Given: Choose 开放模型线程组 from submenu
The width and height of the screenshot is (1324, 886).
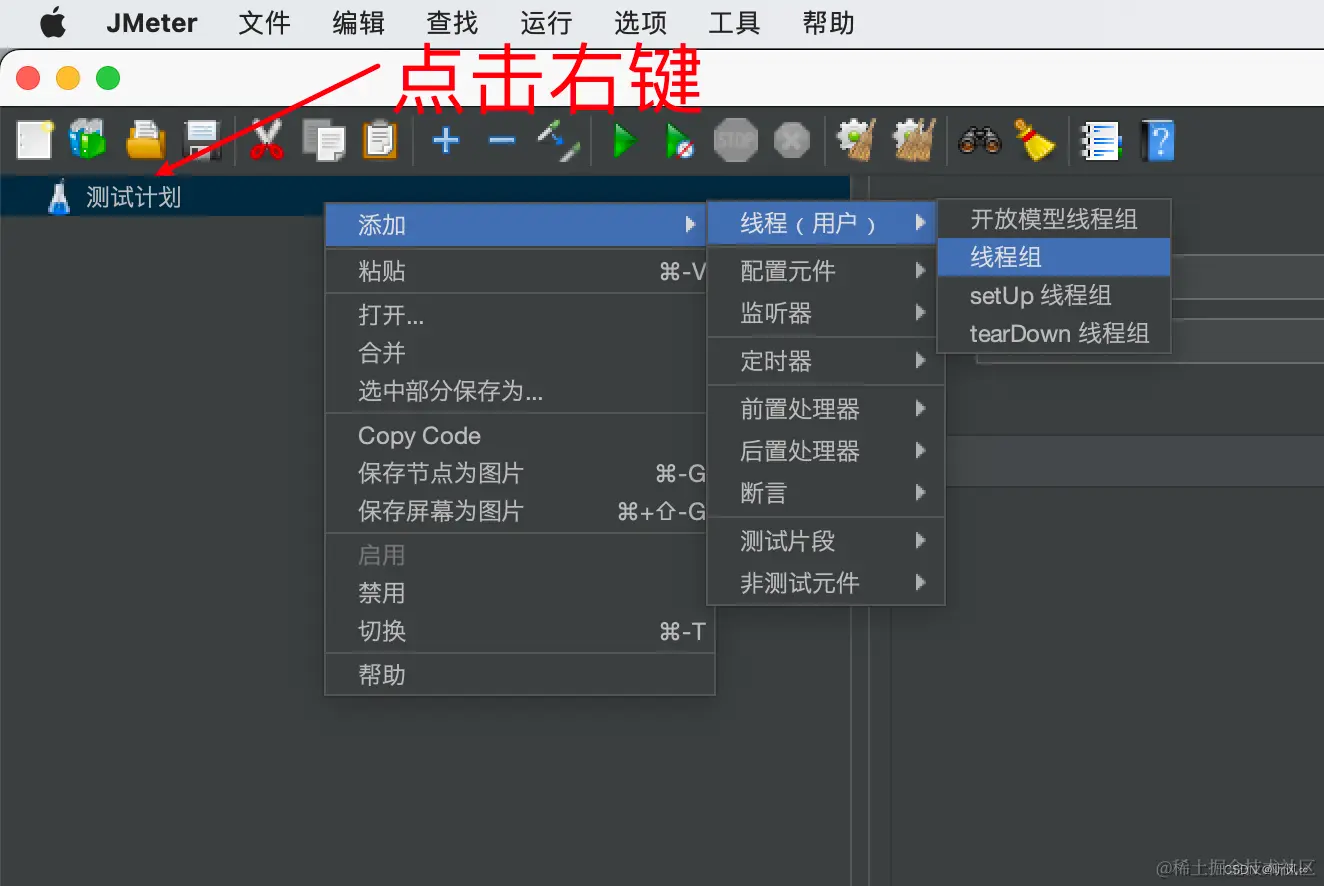Looking at the screenshot, I should (x=1054, y=219).
